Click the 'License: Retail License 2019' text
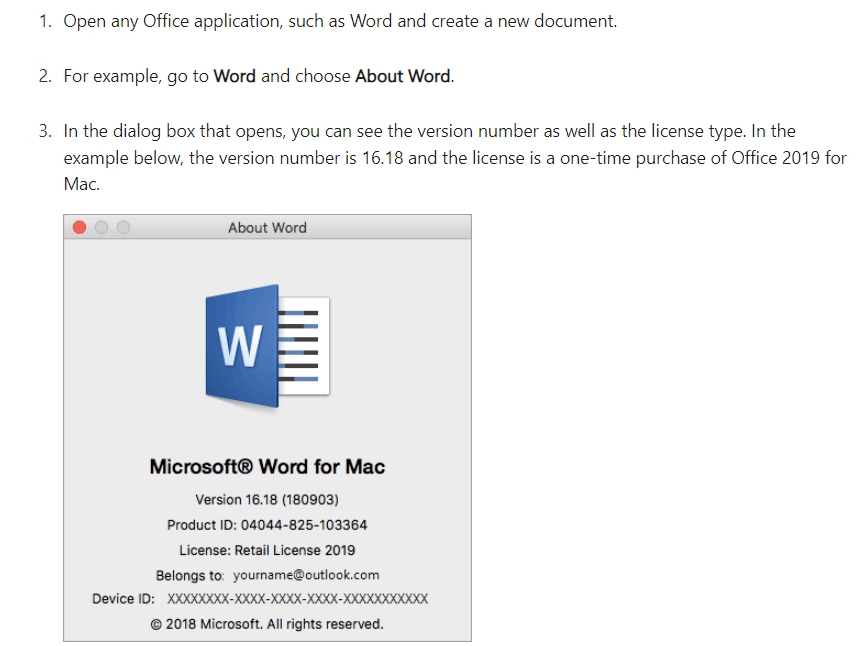Screen dimensions: 863x646 point(268,549)
